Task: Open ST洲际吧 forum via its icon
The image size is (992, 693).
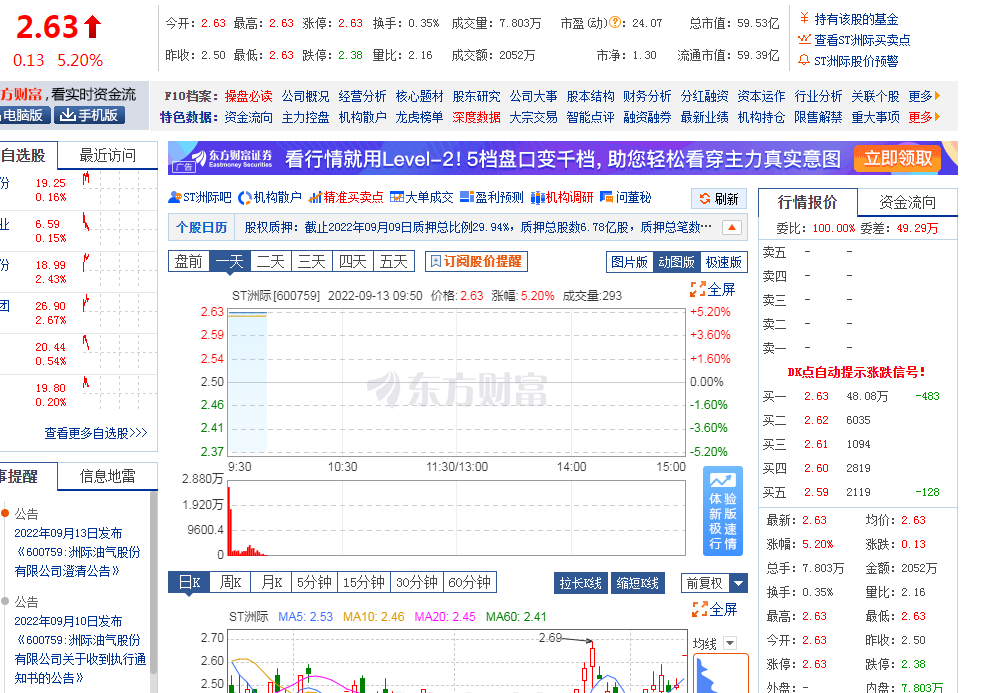Action: click(175, 197)
